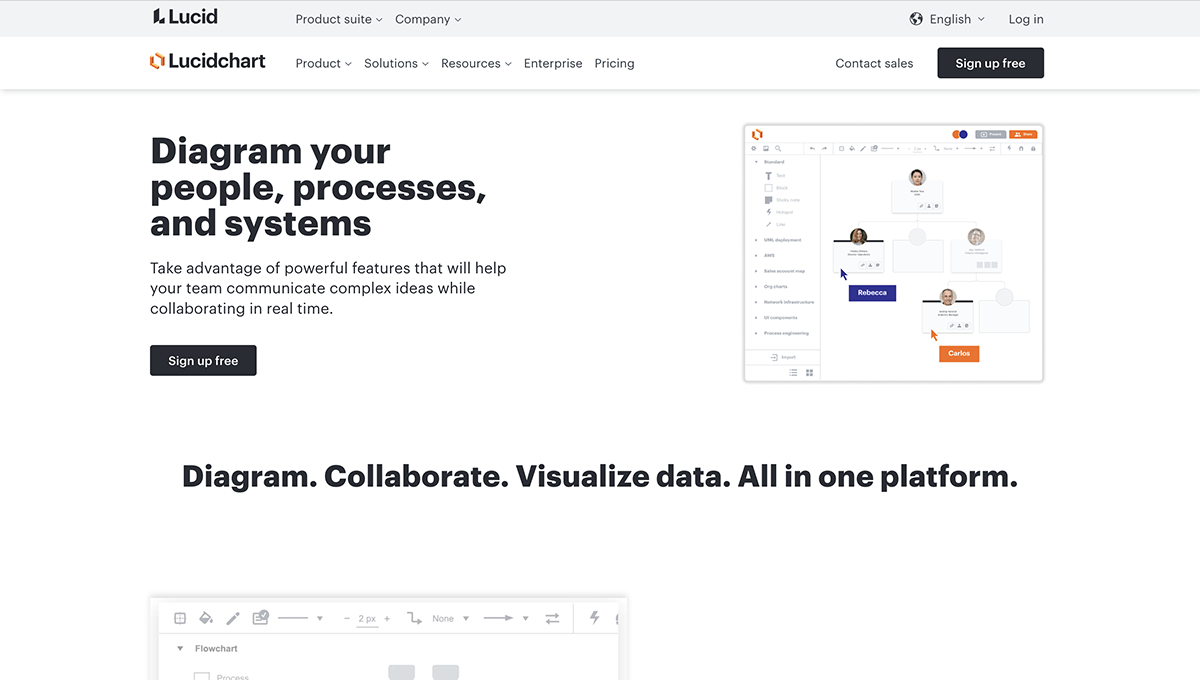The image size is (1200, 680).
Task: Click the lightning quick-actions icon in the toolbar
Action: click(594, 618)
